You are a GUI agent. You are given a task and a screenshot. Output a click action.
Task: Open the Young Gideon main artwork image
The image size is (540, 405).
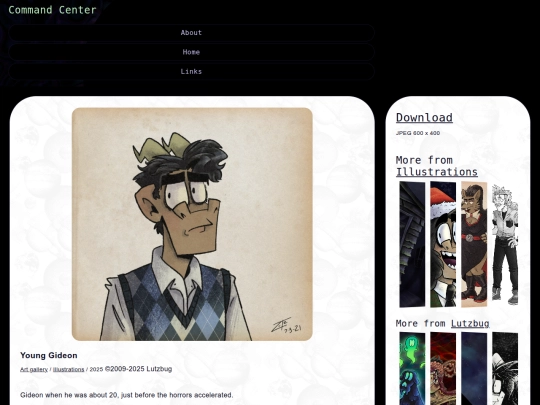coord(192,224)
